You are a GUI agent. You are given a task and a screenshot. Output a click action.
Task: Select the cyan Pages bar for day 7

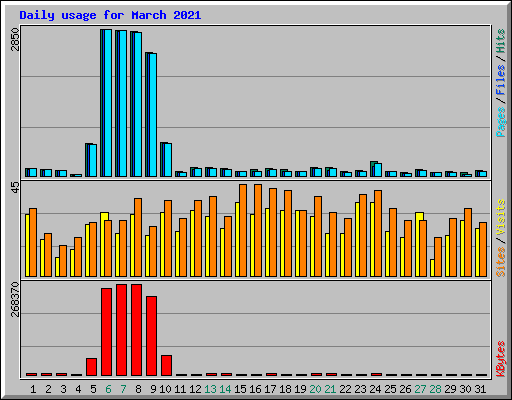coord(123,104)
